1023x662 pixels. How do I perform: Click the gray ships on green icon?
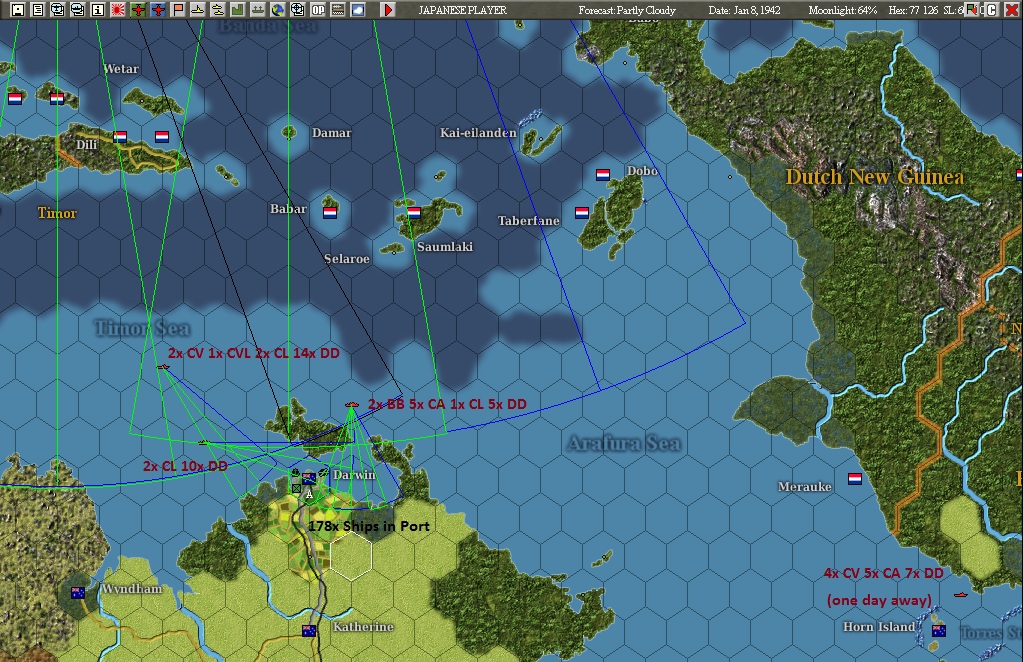tap(258, 10)
